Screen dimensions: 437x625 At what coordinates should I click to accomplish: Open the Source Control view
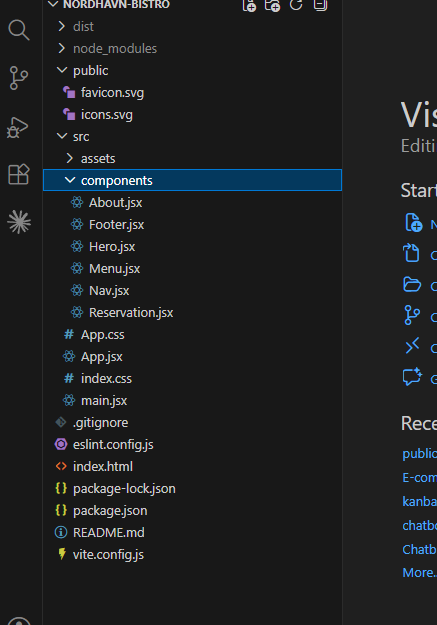click(19, 78)
